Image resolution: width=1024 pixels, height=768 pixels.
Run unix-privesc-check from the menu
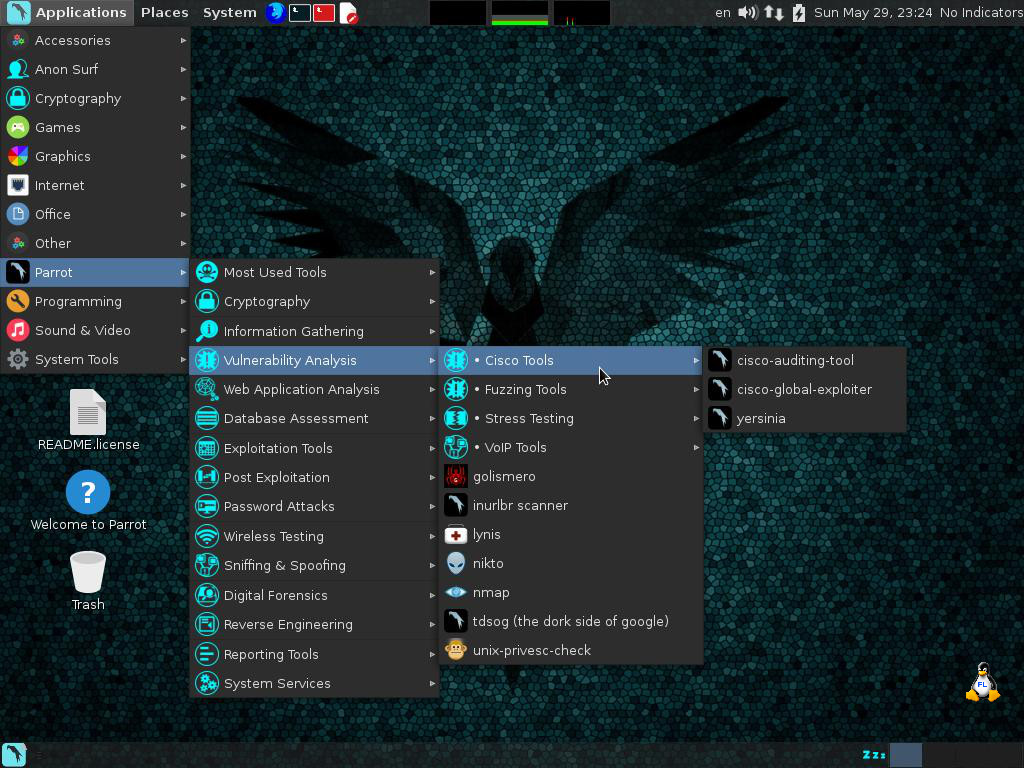click(x=530, y=650)
